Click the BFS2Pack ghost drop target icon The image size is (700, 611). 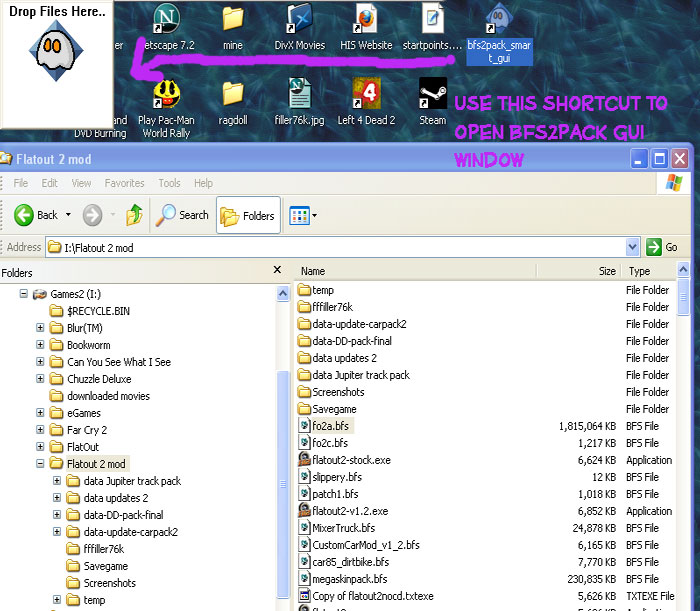[x=56, y=50]
